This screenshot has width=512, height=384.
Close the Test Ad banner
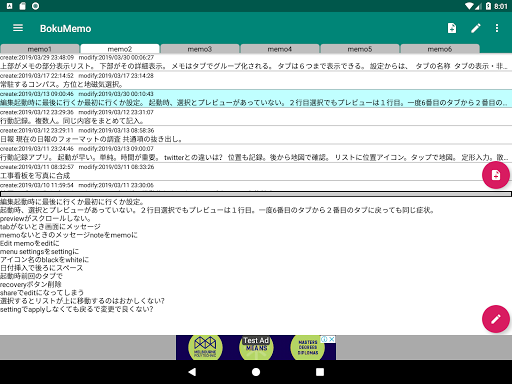coord(332,339)
